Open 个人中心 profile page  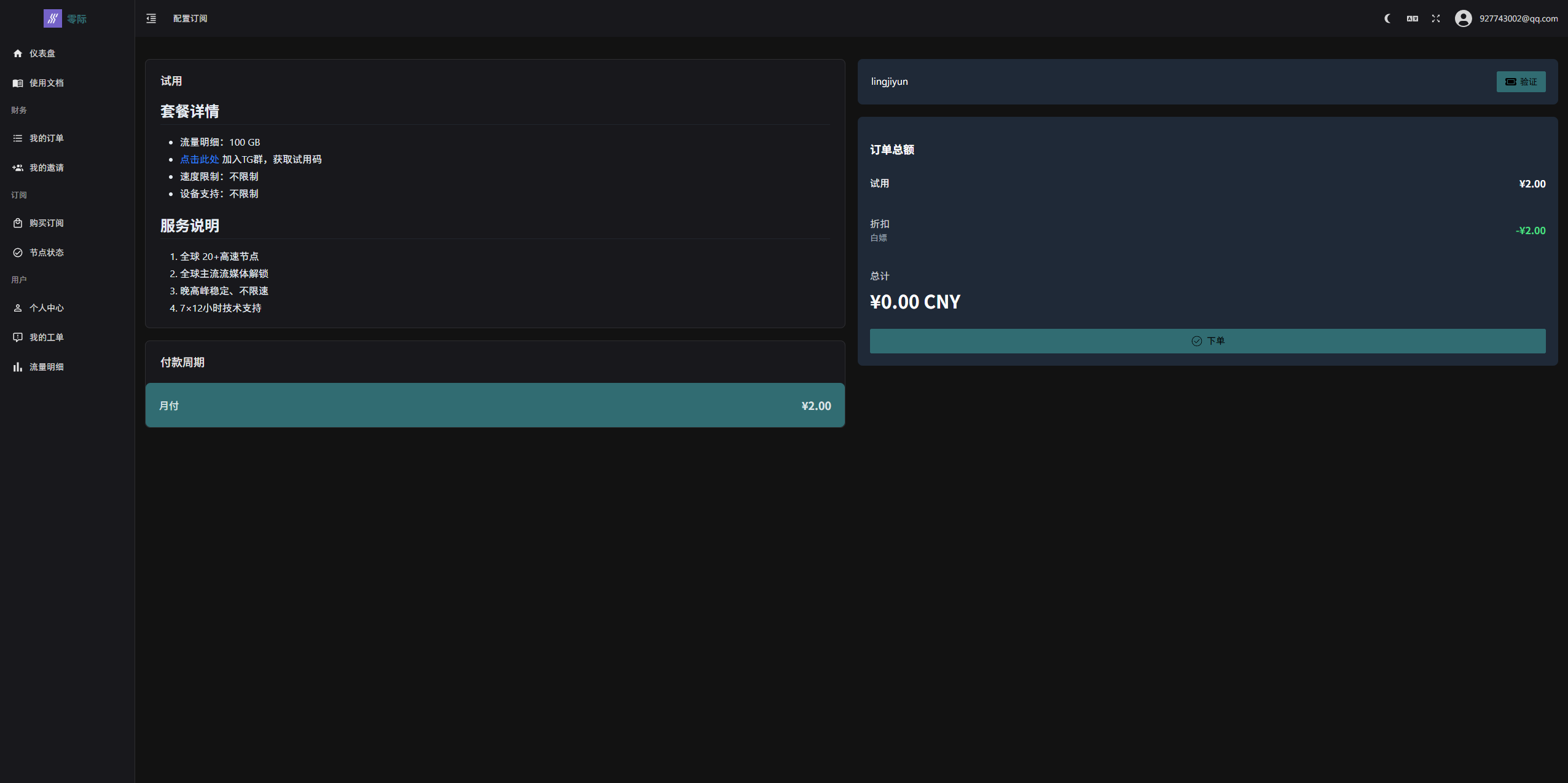[x=46, y=308]
